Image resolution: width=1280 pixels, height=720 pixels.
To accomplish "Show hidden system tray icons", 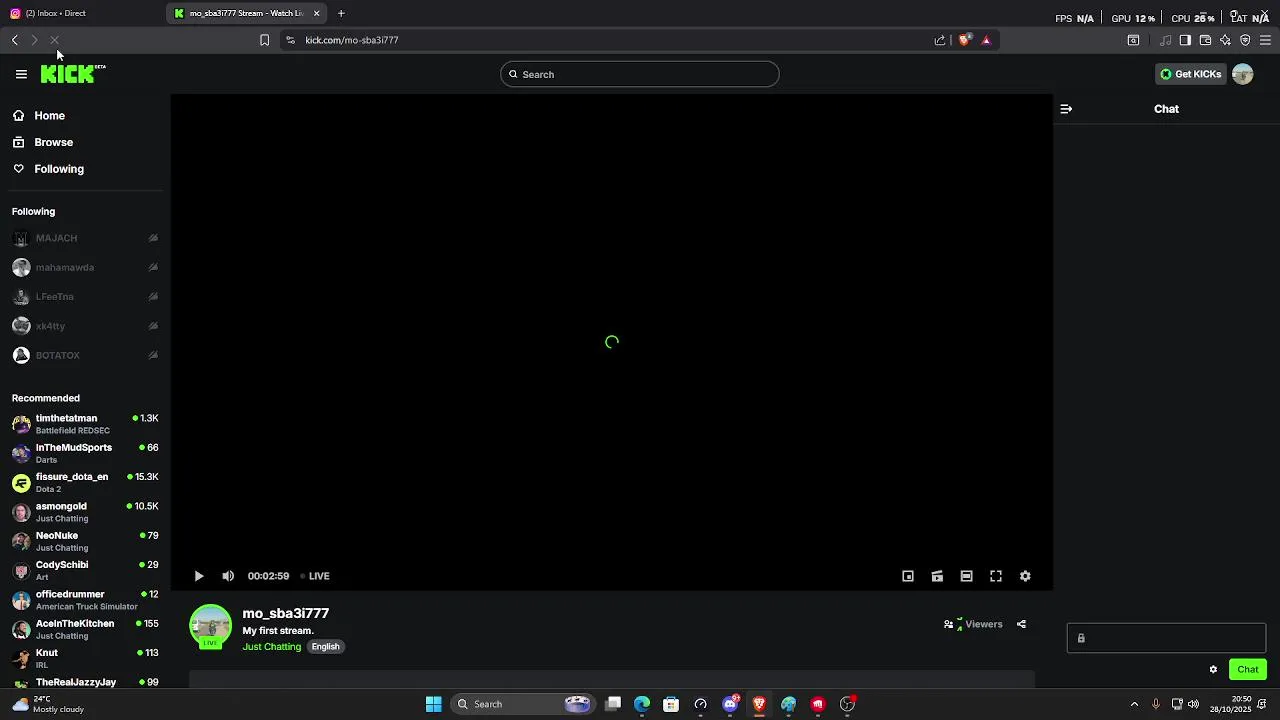I will pos(1134,704).
